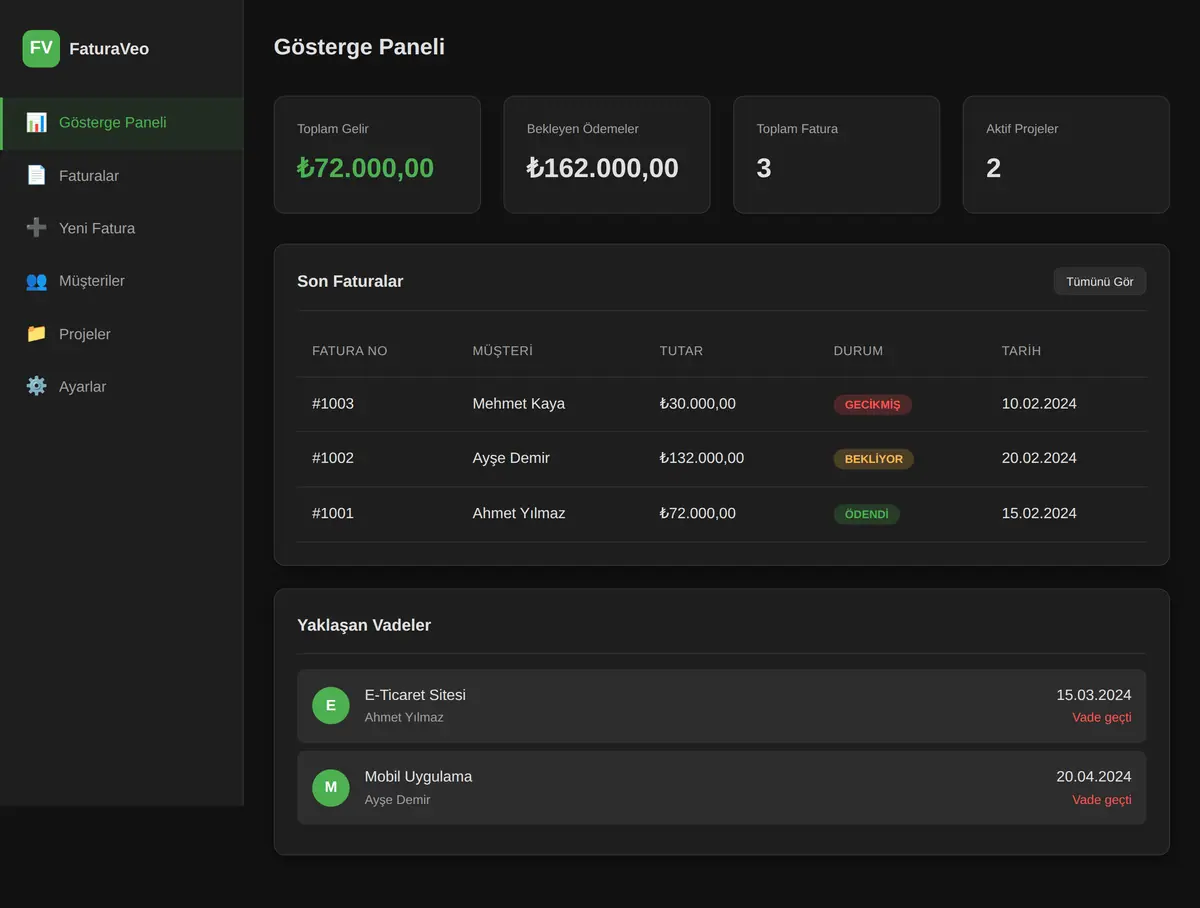Image resolution: width=1200 pixels, height=908 pixels.
Task: Click the FV FaturaVeo logo icon
Action: click(41, 48)
